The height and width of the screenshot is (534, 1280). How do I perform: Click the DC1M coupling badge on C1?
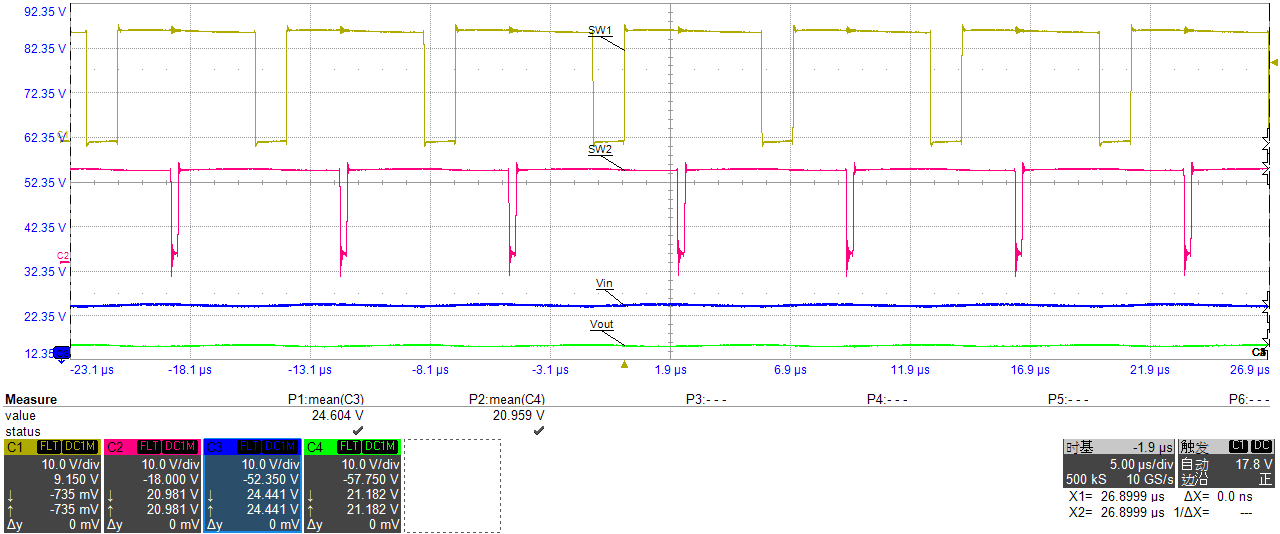79,446
